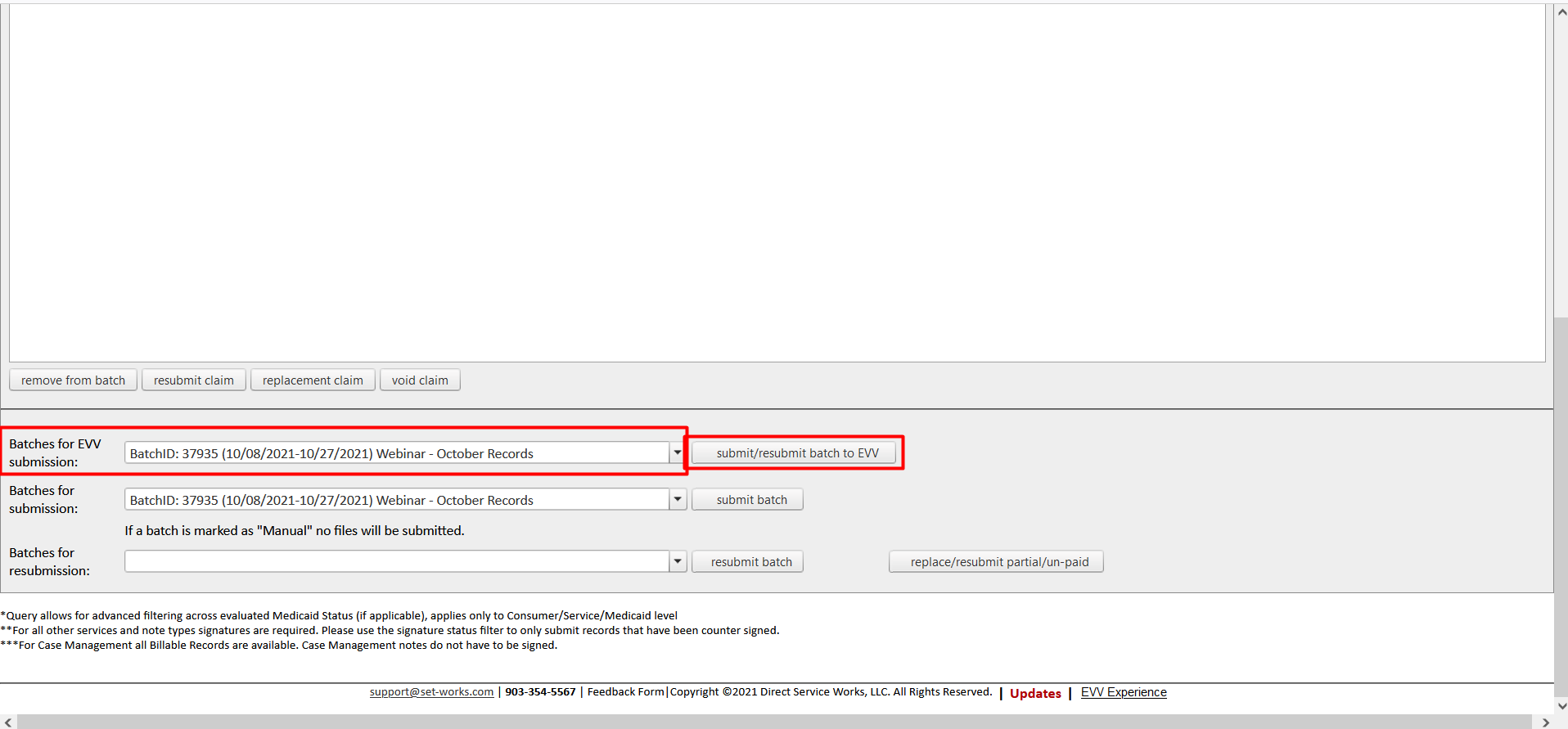Click submit/resubmit batch to EVV
Image resolution: width=1568 pixels, height=729 pixels.
click(796, 453)
